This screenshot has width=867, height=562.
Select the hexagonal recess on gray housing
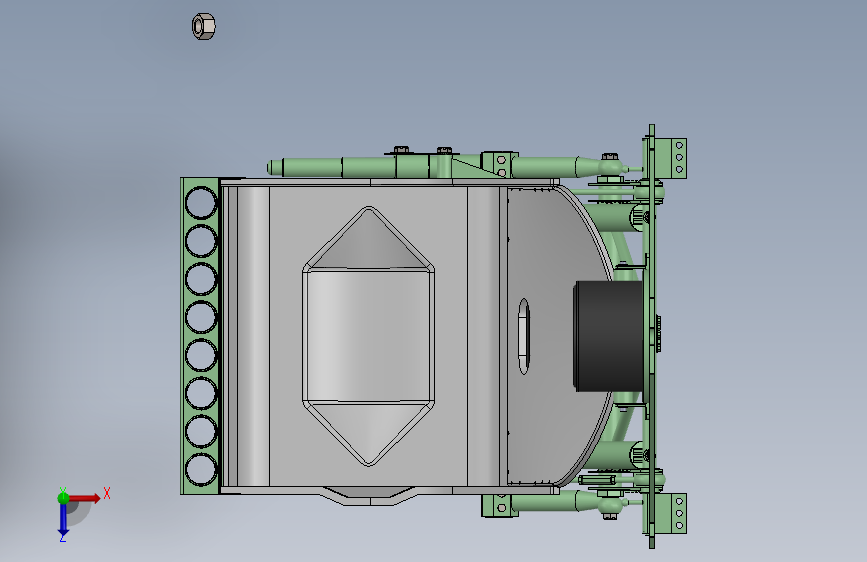pyautogui.click(x=368, y=336)
